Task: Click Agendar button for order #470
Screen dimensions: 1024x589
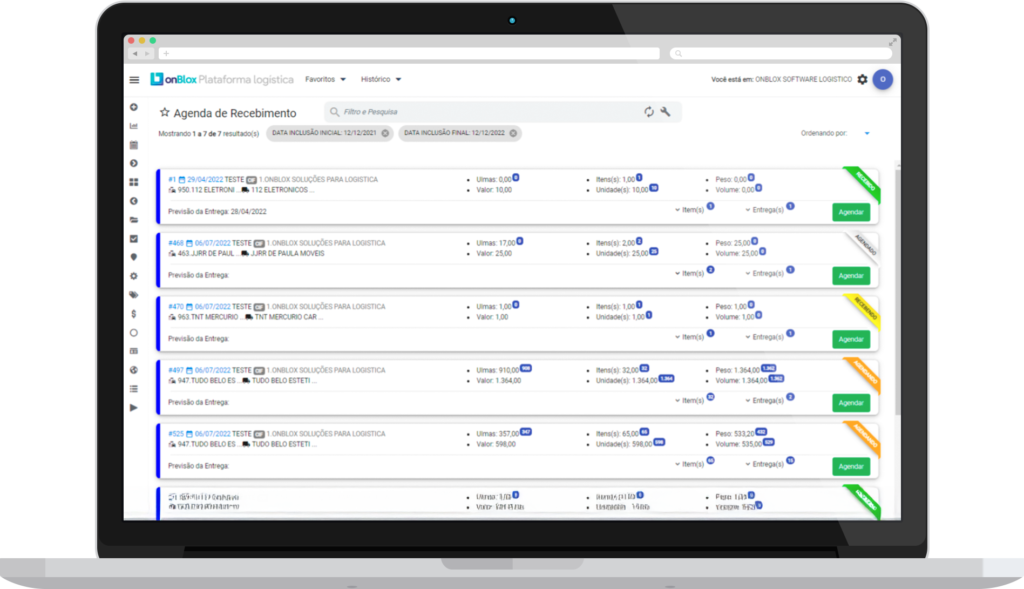Action: click(x=850, y=339)
